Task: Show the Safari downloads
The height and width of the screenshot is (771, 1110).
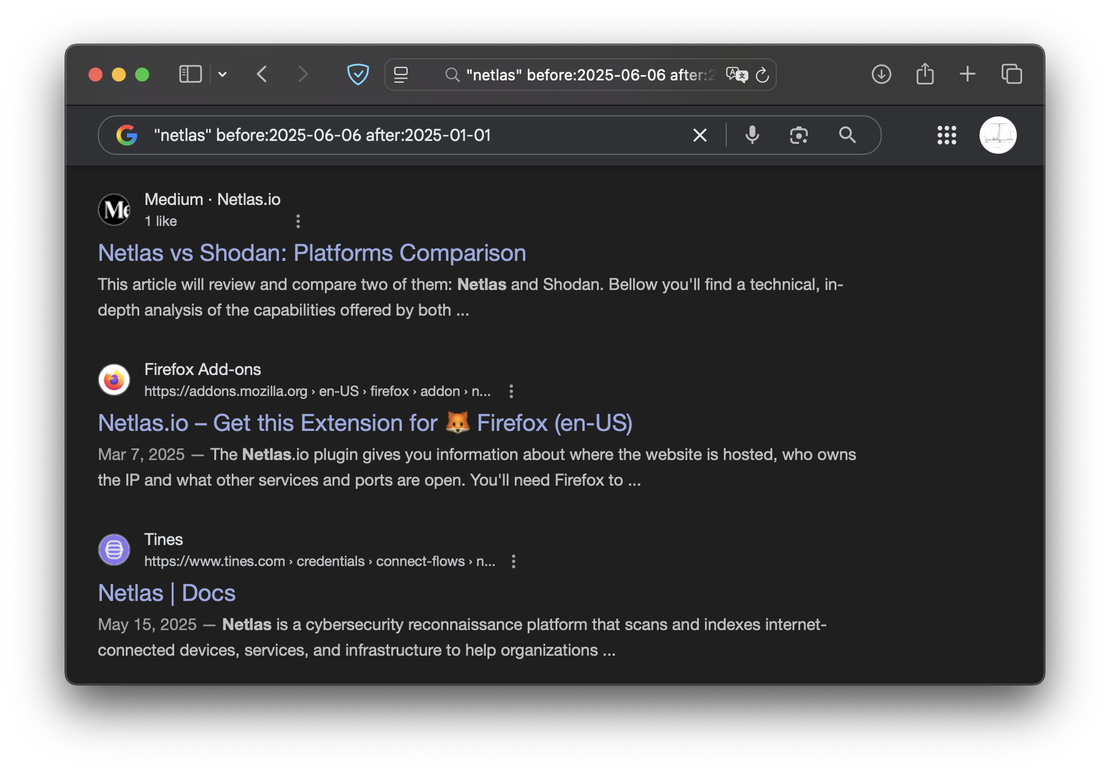Action: (x=881, y=74)
